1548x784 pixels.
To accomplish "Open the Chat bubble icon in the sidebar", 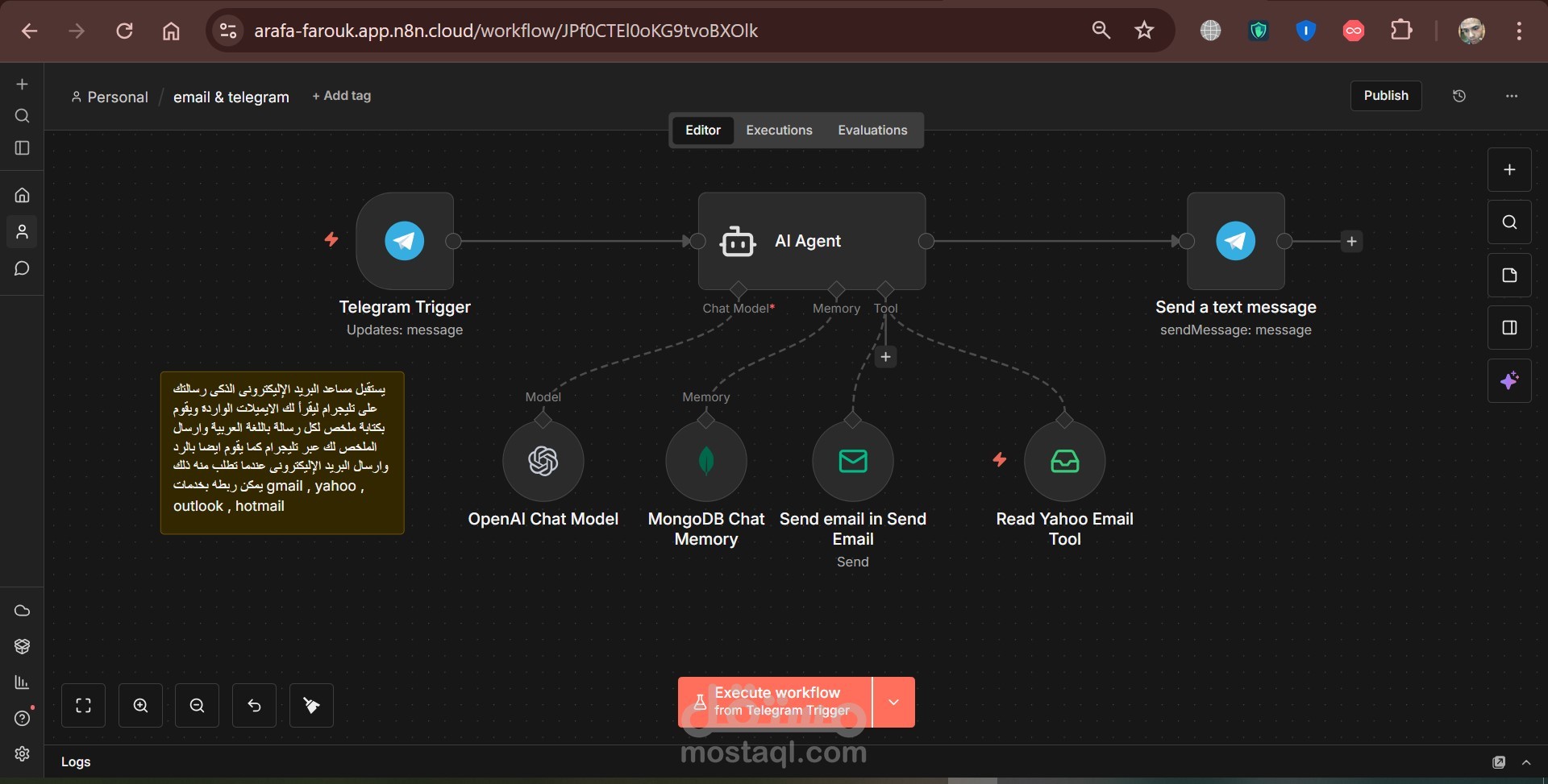I will pos(22,268).
